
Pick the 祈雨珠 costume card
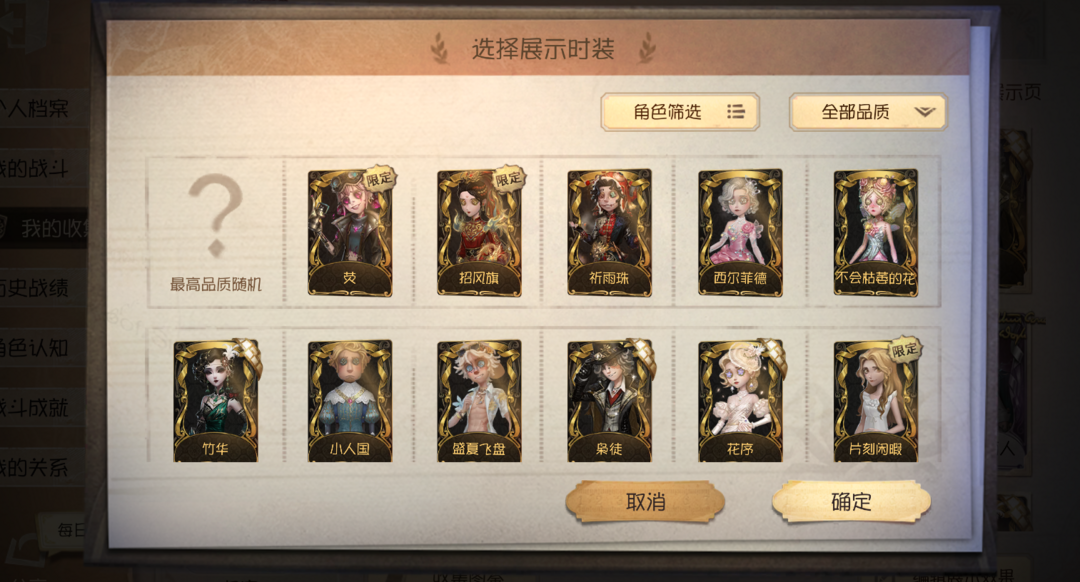tap(610, 233)
